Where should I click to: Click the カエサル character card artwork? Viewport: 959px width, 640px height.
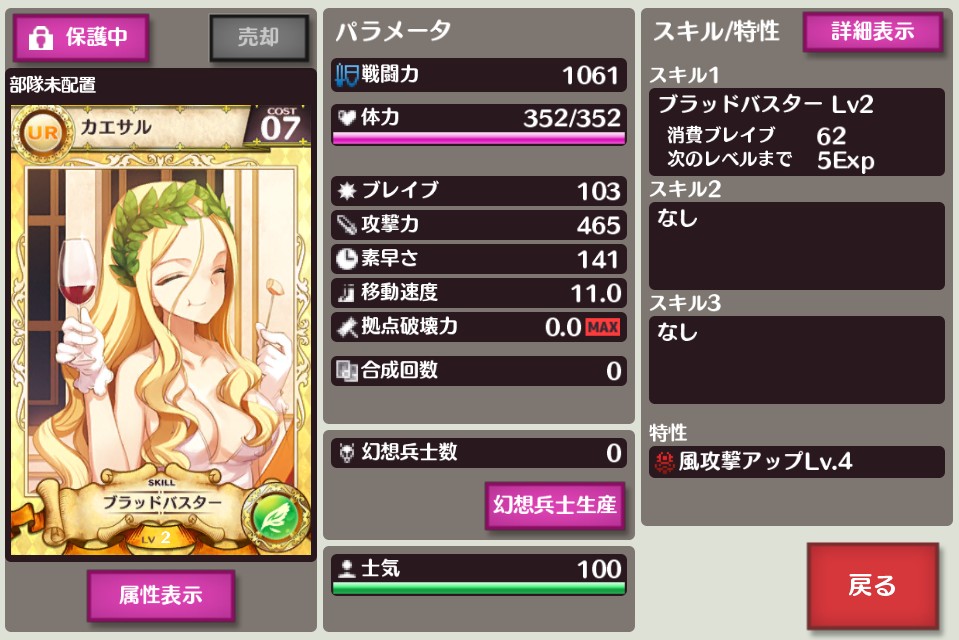161,330
